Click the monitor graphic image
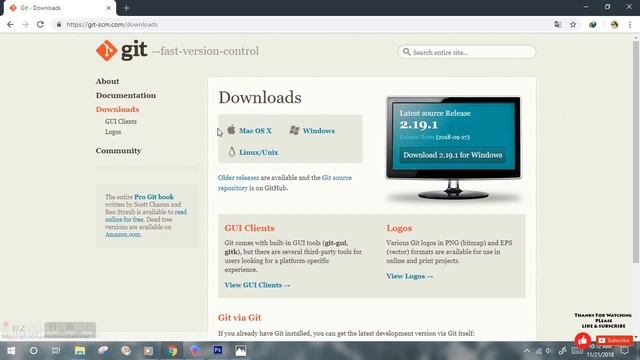The width and height of the screenshot is (640, 360). tap(453, 148)
